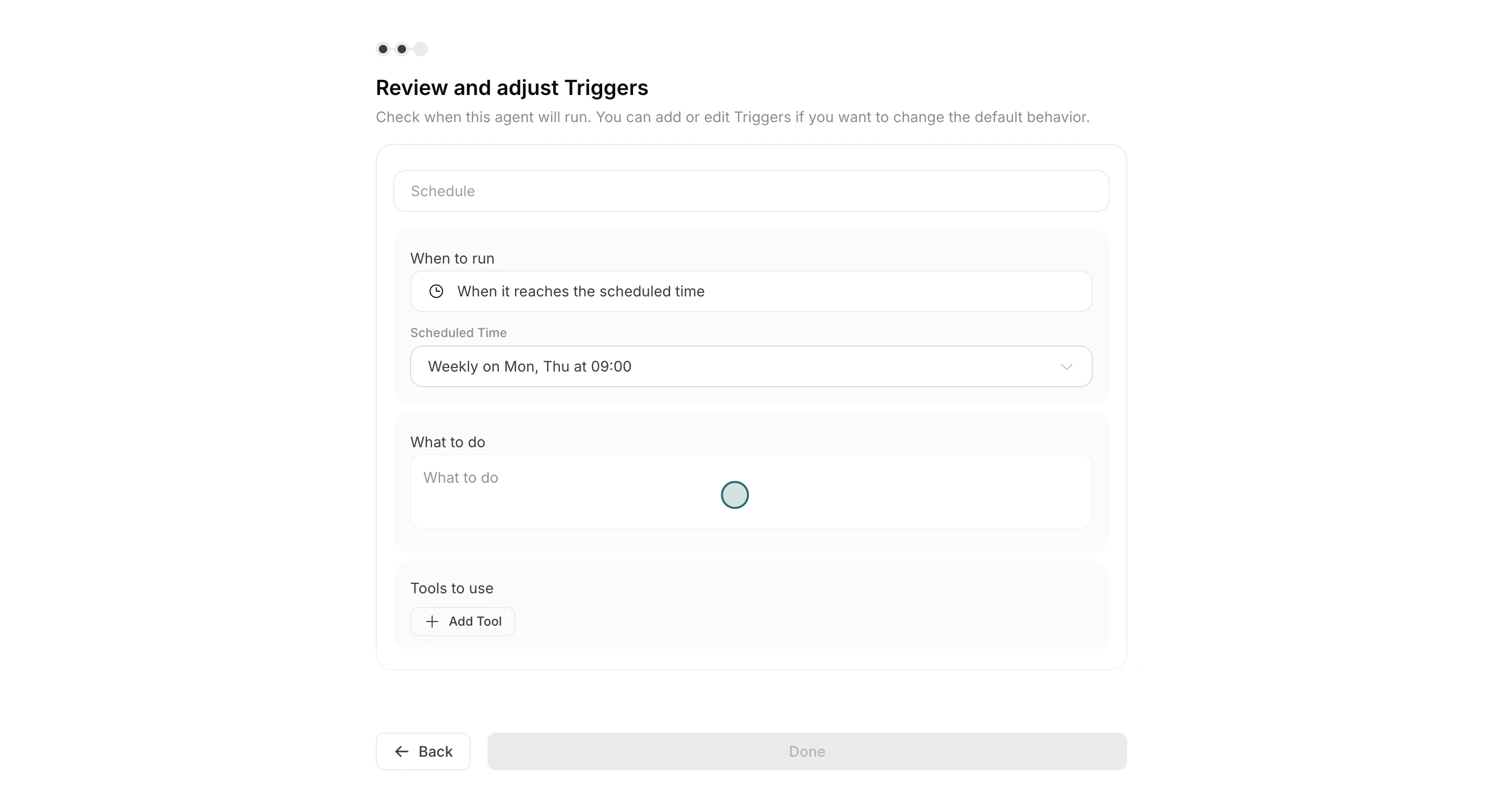Select the third unfilled progress dot
Viewport: 1503px width, 812px height.
point(420,49)
